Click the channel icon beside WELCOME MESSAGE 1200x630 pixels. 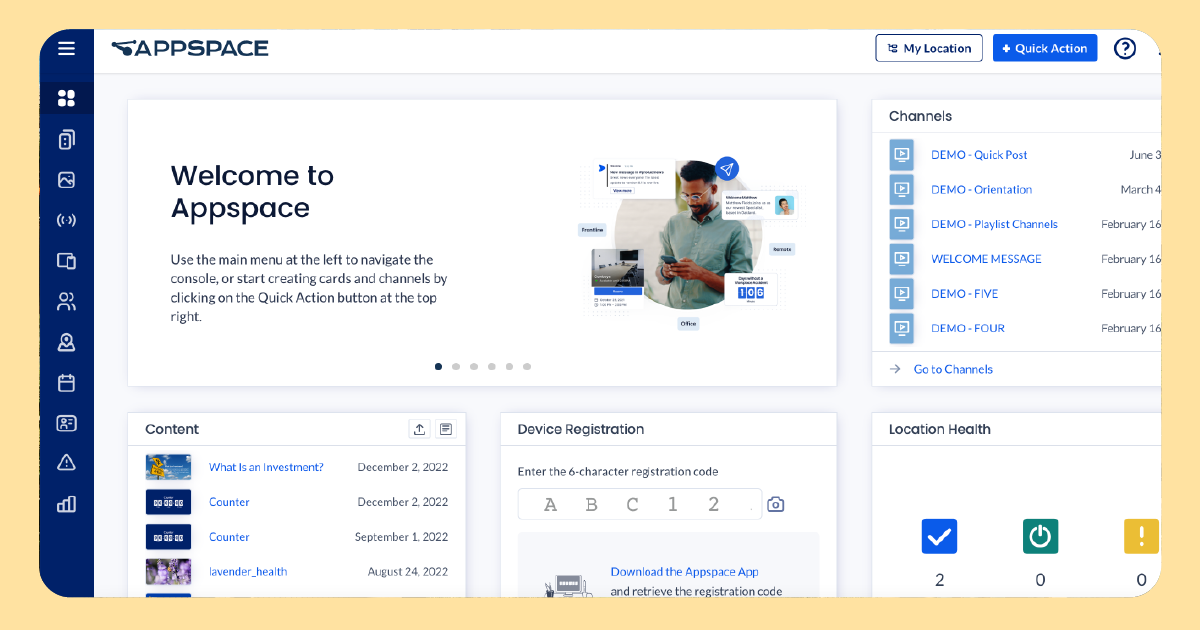(x=902, y=259)
